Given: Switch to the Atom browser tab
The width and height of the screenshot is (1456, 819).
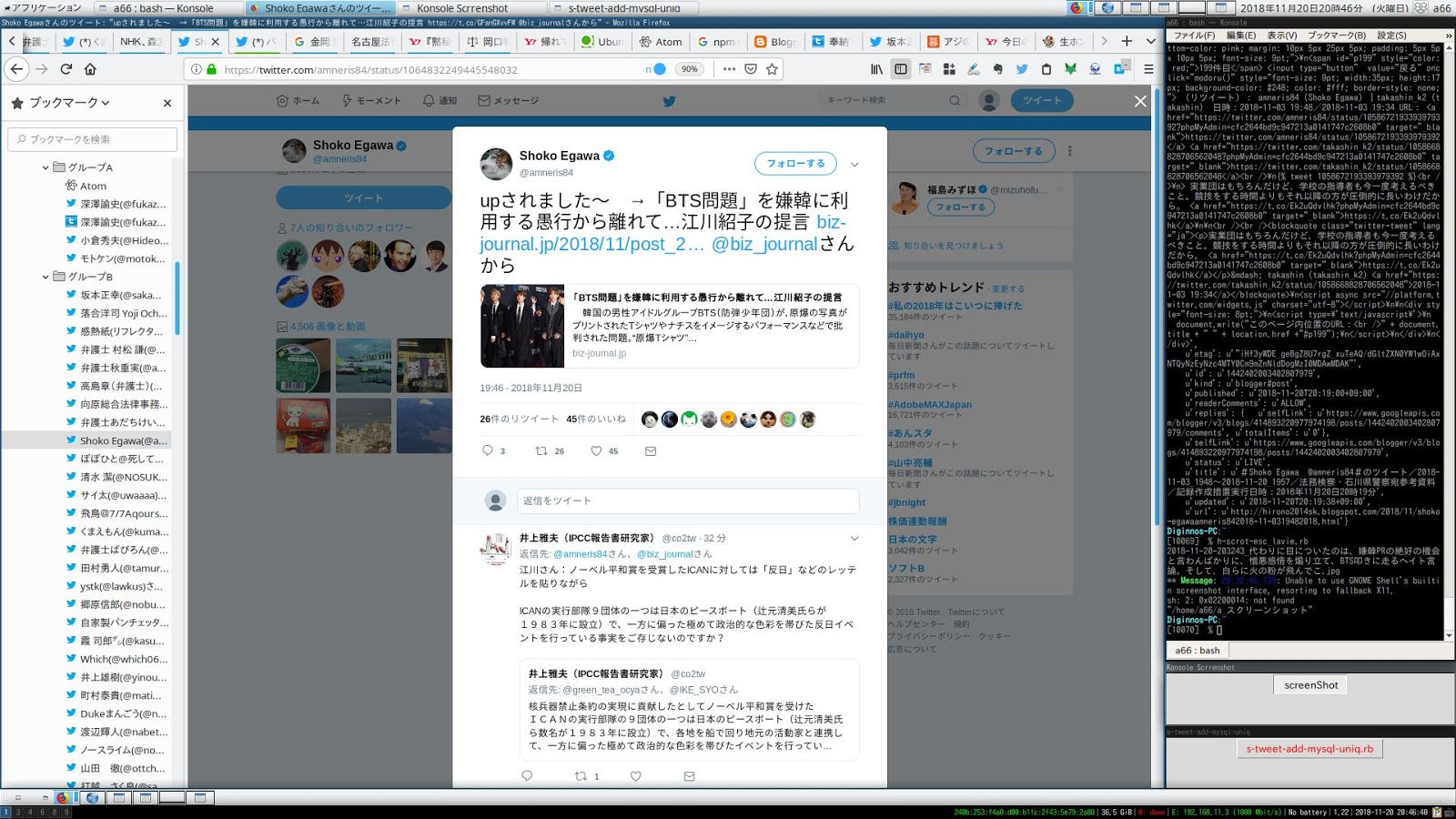Looking at the screenshot, I should click(661, 41).
